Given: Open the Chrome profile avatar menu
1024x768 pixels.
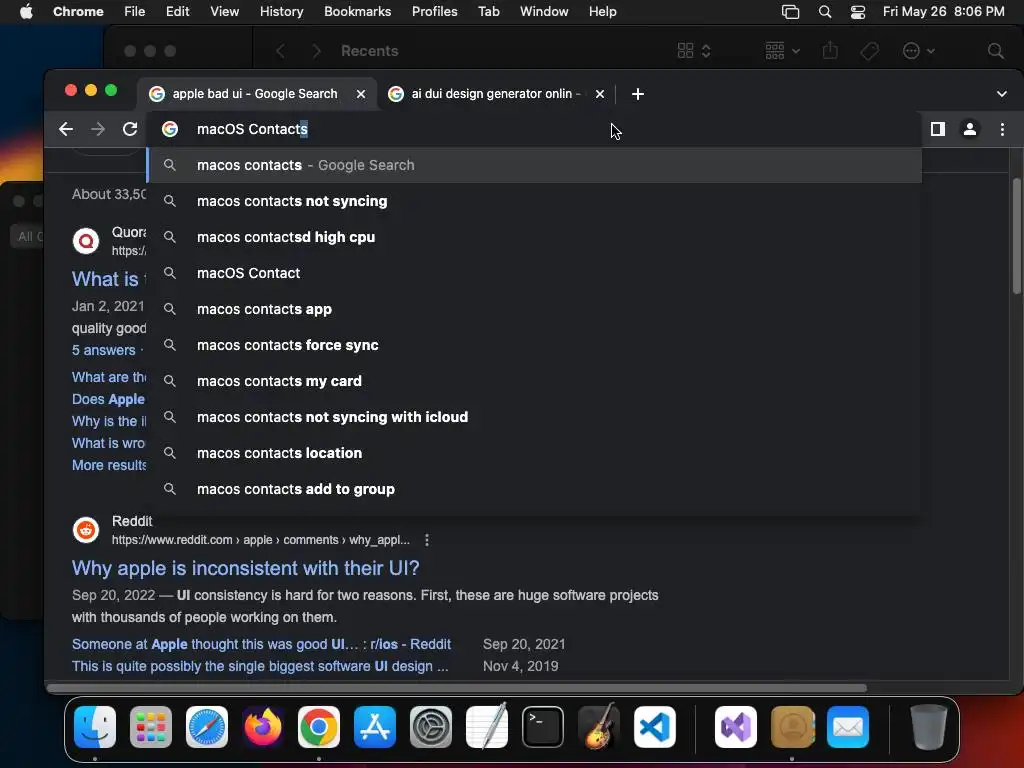Looking at the screenshot, I should pyautogui.click(x=970, y=129).
